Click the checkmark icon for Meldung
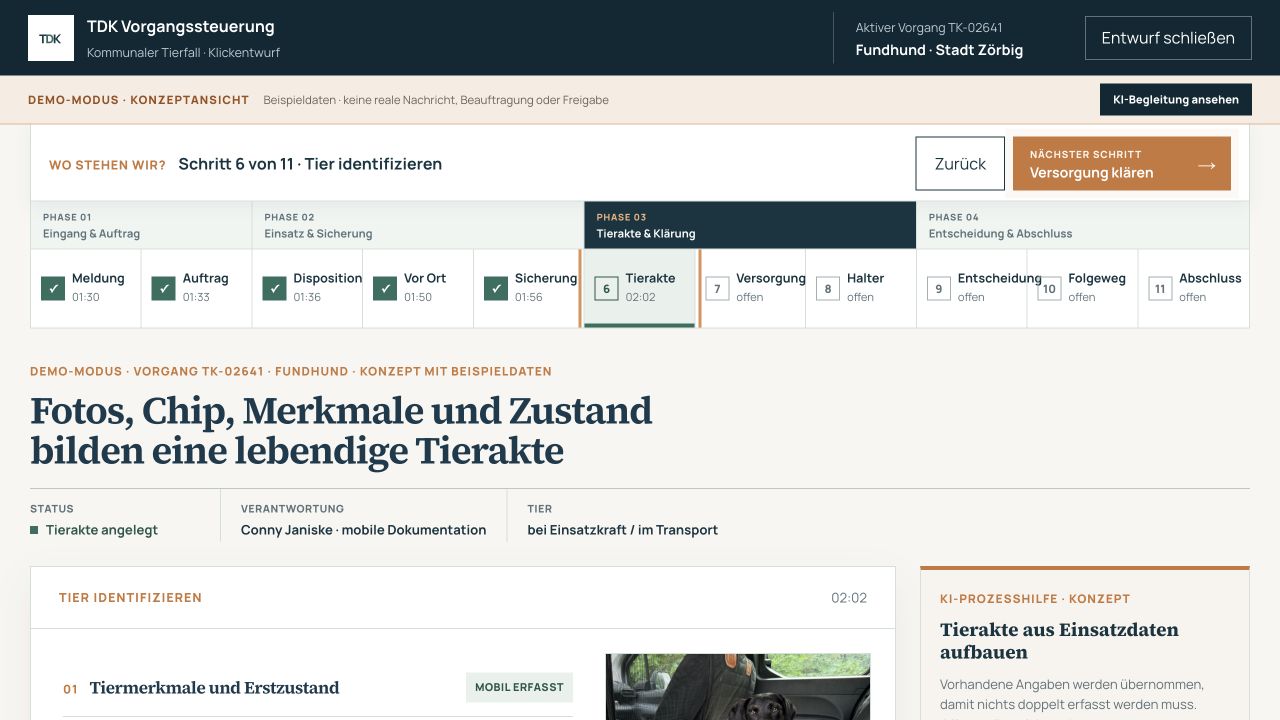 click(x=53, y=288)
